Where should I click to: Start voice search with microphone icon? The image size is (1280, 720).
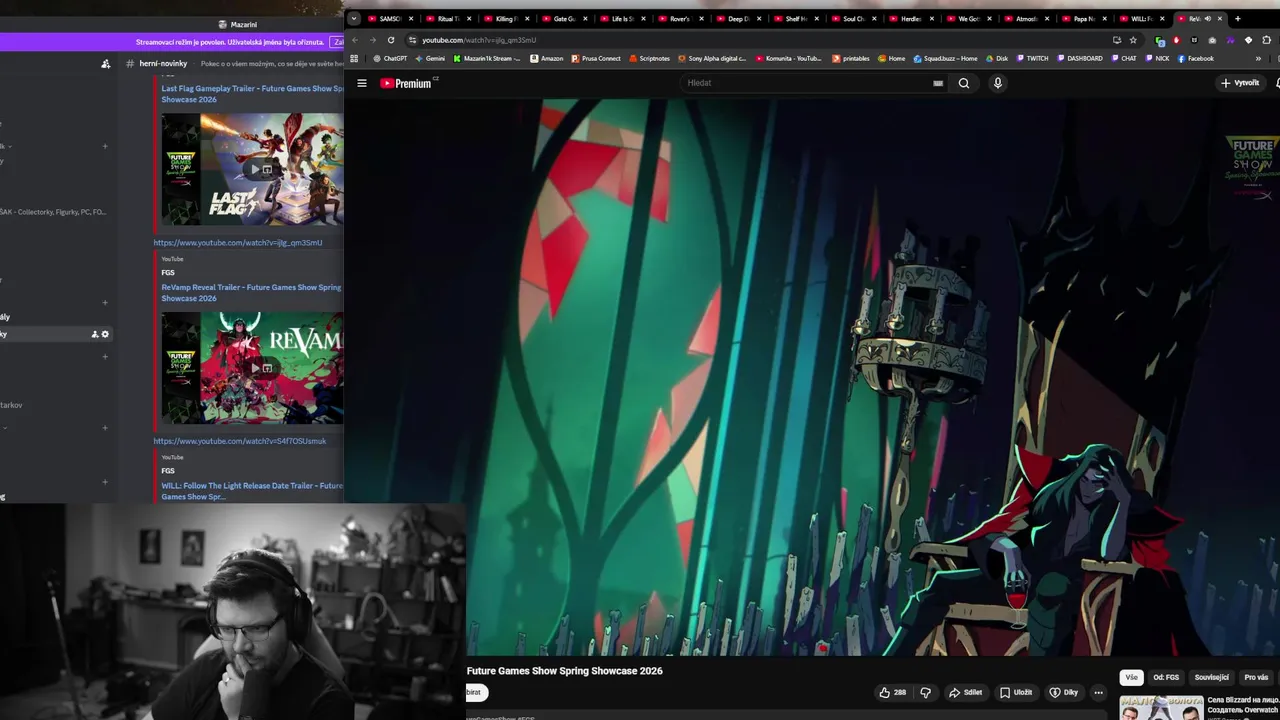(x=997, y=83)
